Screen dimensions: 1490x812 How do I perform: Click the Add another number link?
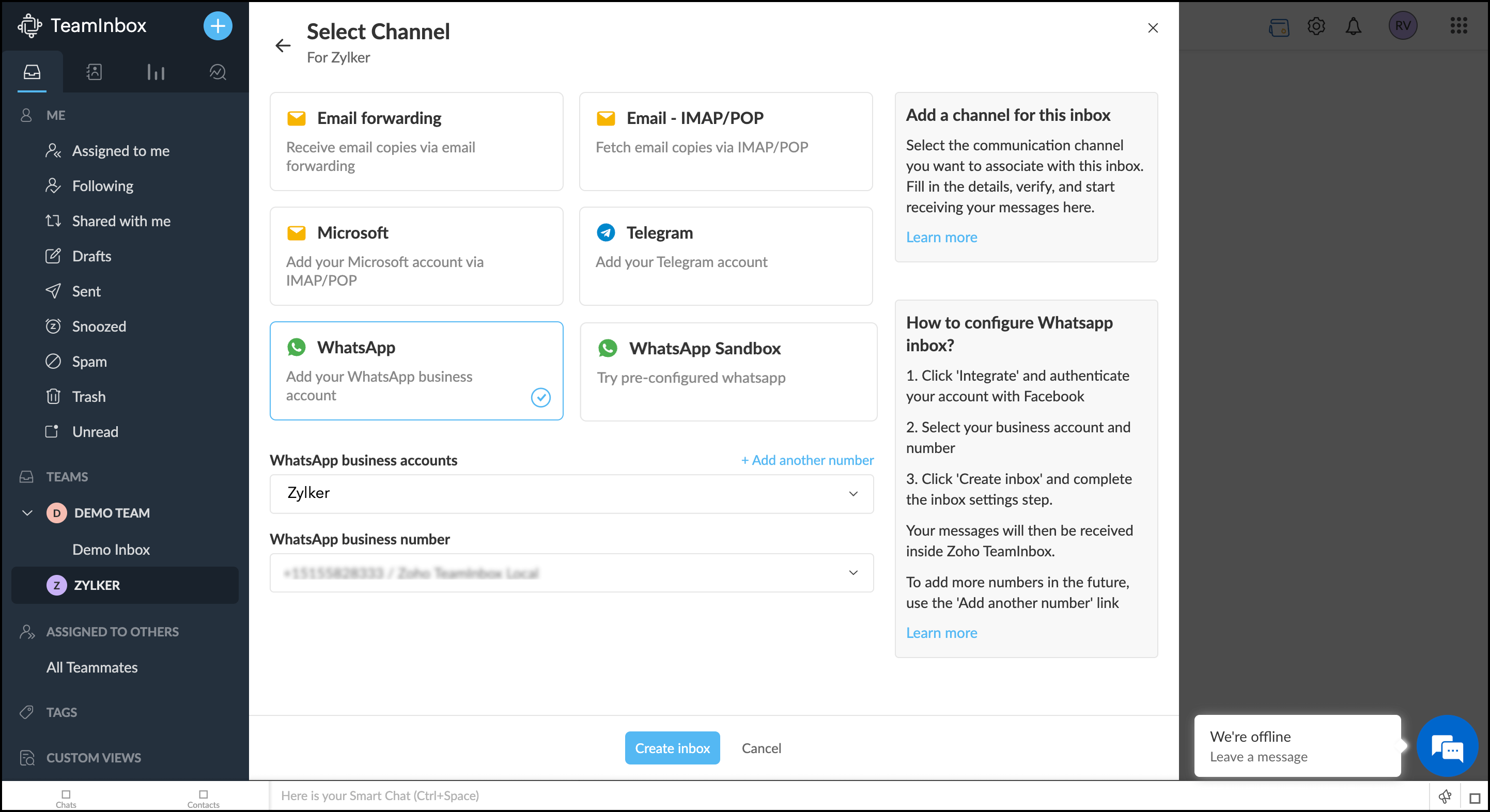pos(807,460)
